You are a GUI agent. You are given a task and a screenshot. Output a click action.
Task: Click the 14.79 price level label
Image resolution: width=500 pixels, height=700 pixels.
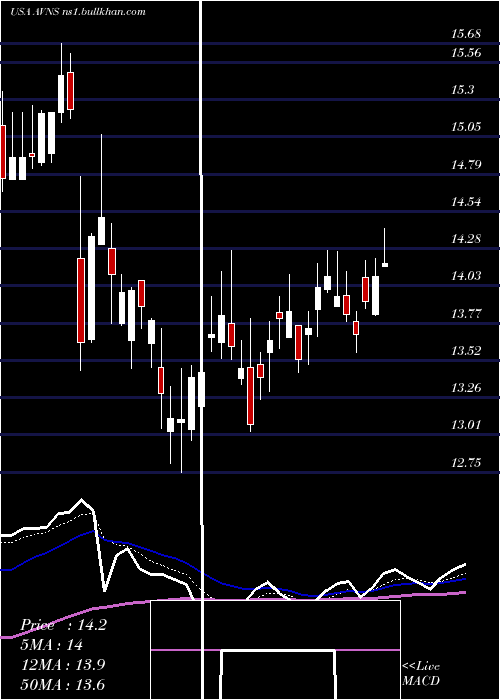click(466, 165)
